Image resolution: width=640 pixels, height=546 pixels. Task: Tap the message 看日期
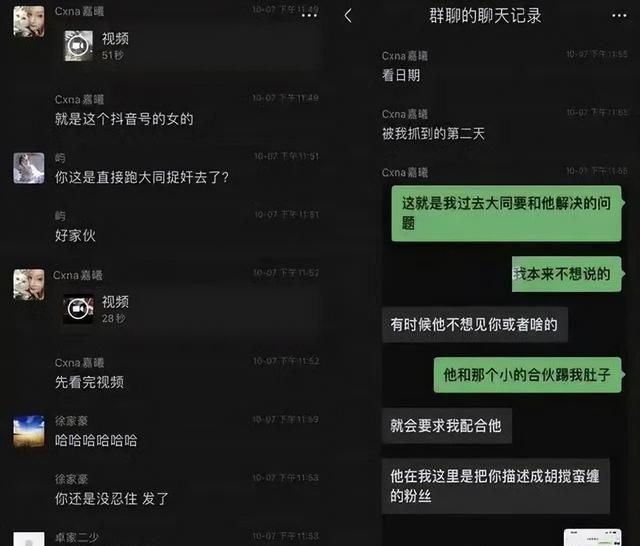pyautogui.click(x=401, y=75)
